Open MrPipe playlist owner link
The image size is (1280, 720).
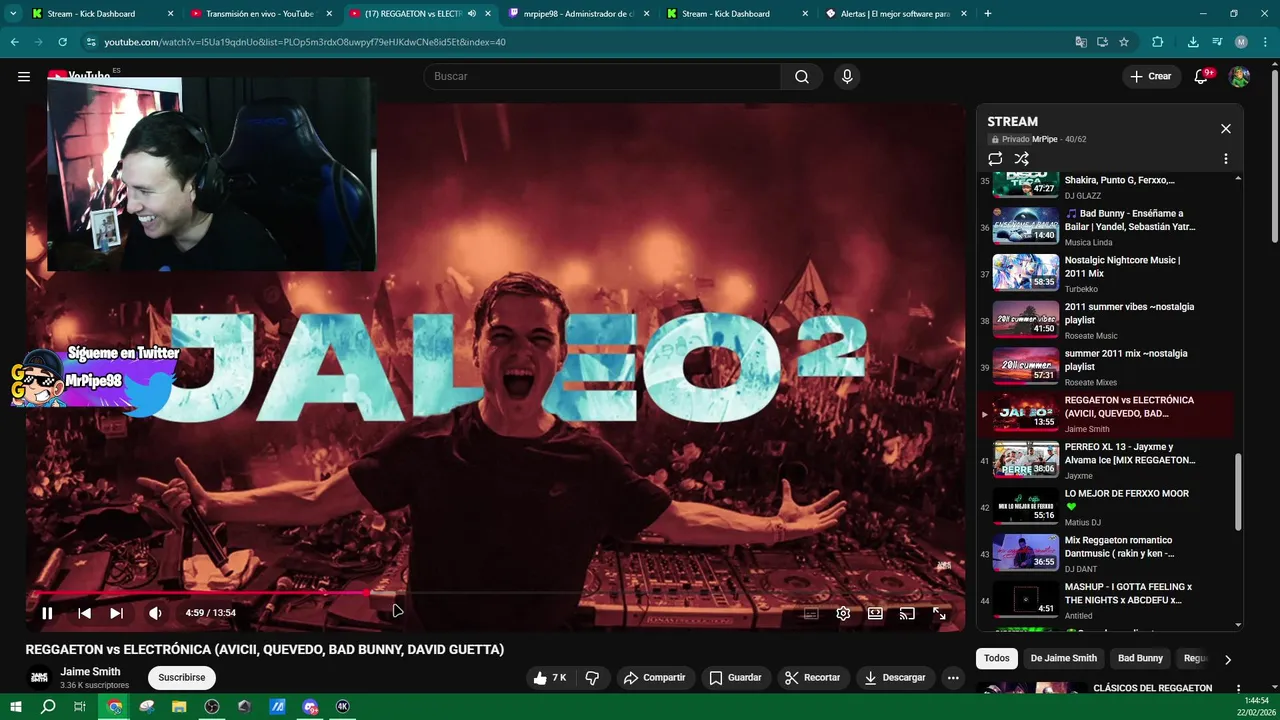pyautogui.click(x=1045, y=139)
